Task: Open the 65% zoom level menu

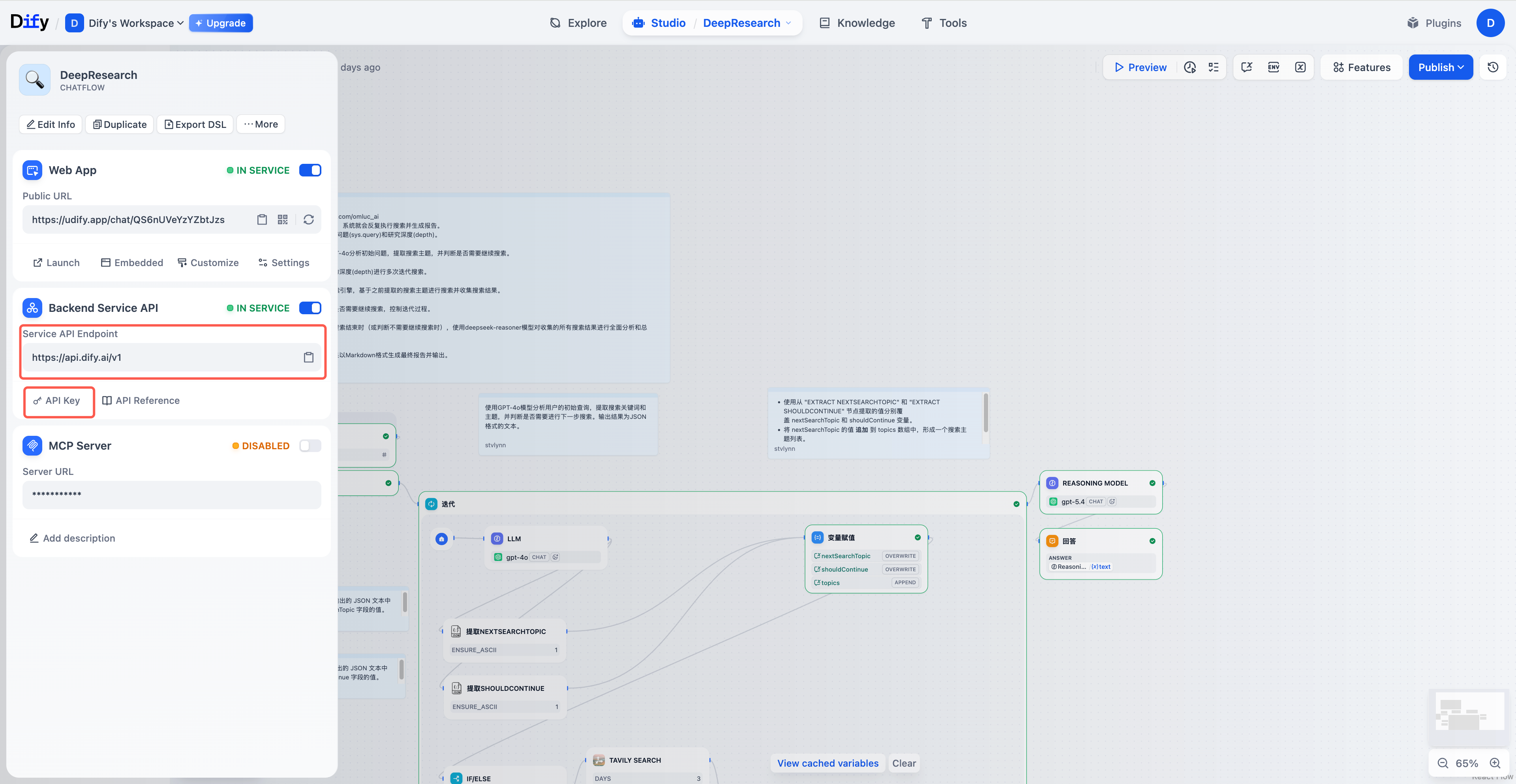Action: [x=1467, y=763]
